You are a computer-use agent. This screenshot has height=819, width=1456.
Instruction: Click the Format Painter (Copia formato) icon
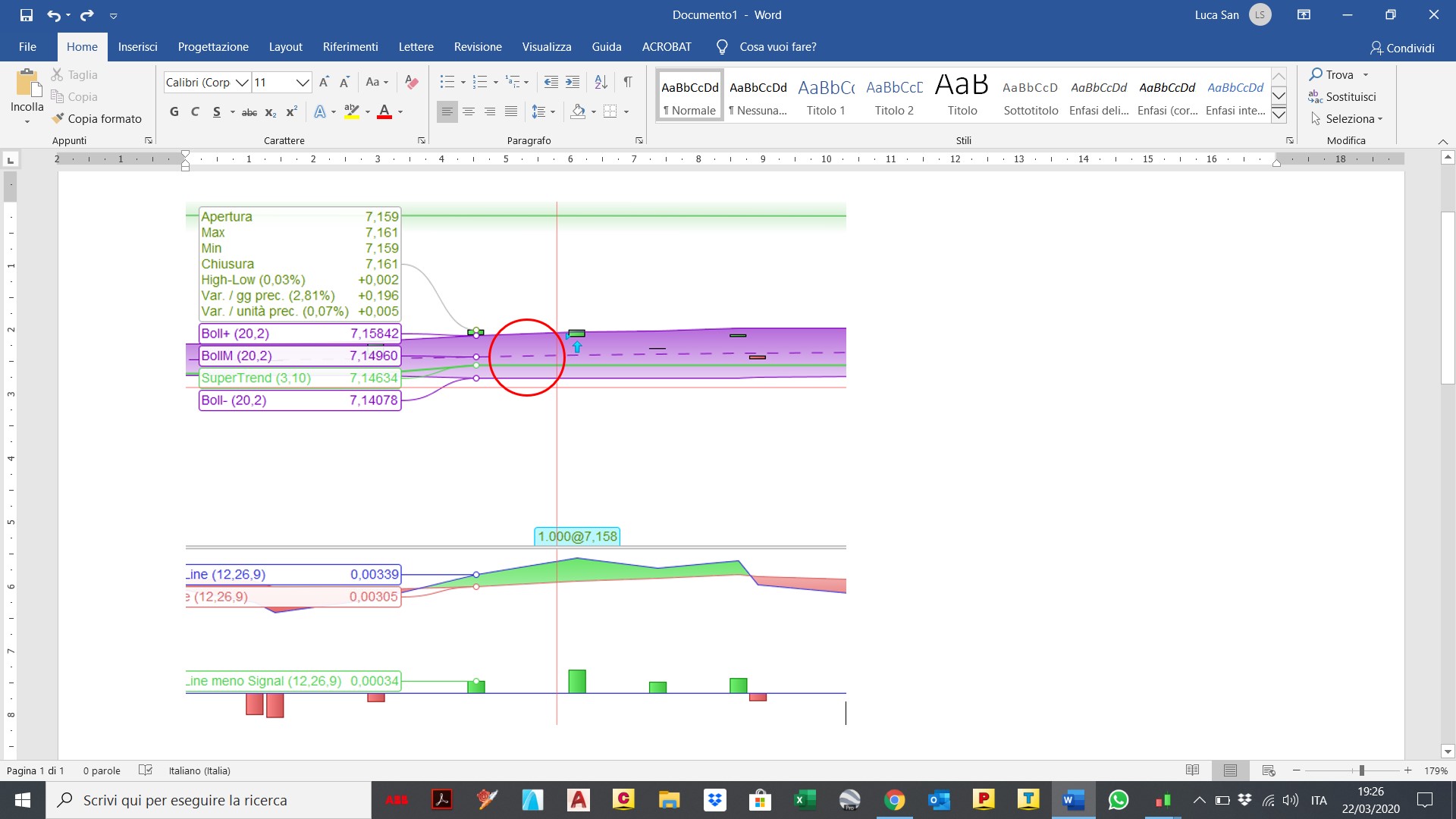[x=58, y=118]
